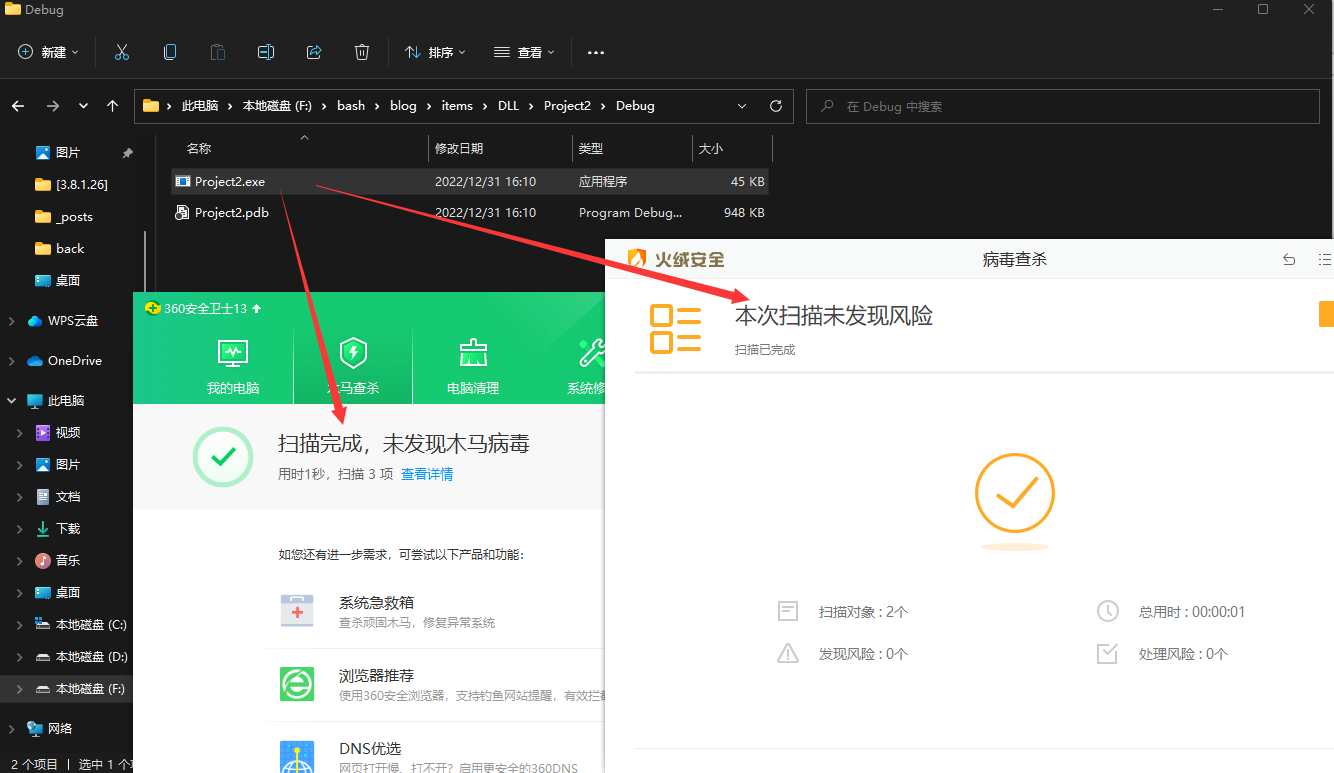Screen dimensions: 1334x773
Task: Expand the WPS云盘 tree node
Action: coord(12,321)
